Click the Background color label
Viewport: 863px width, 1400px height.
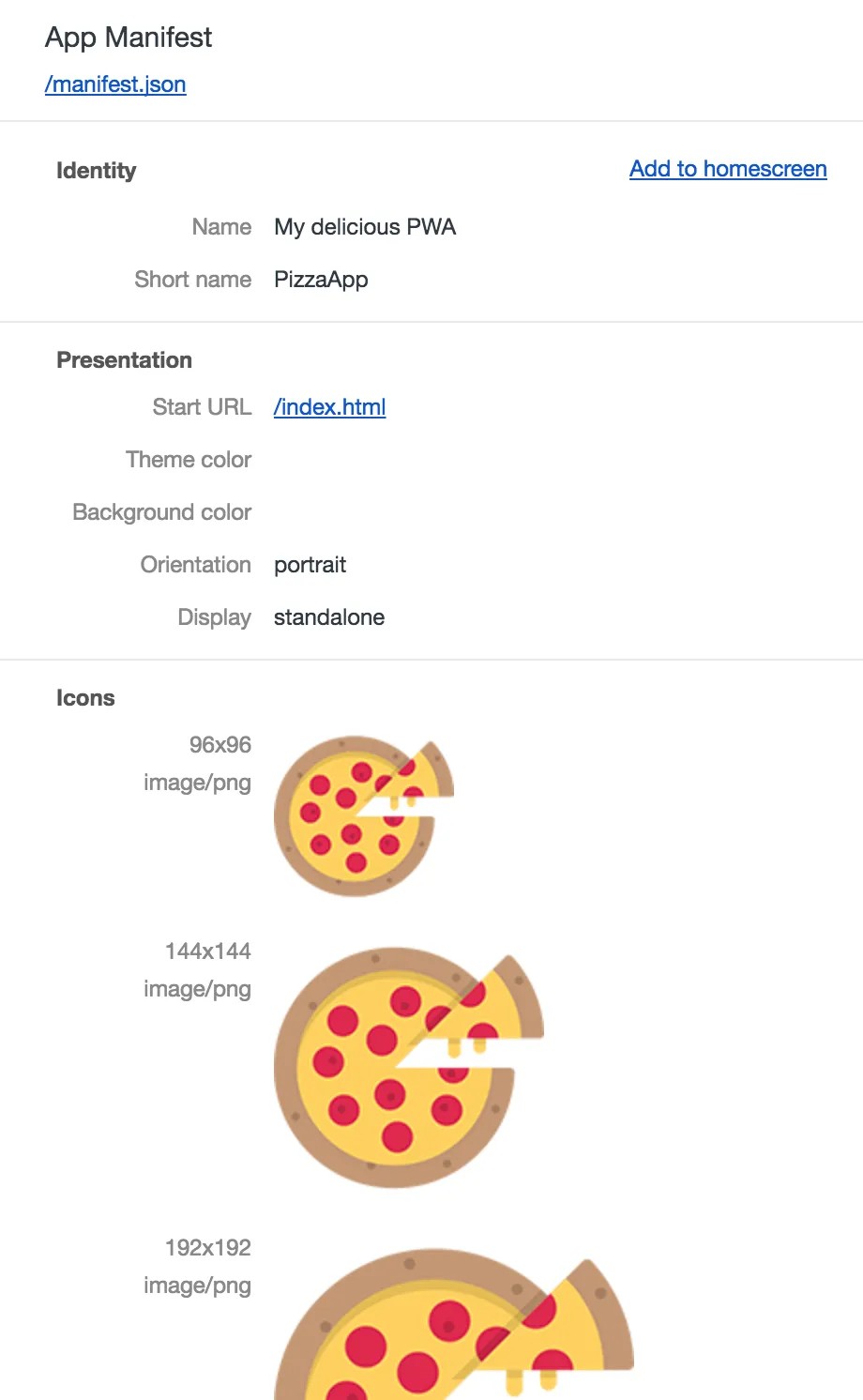click(162, 512)
